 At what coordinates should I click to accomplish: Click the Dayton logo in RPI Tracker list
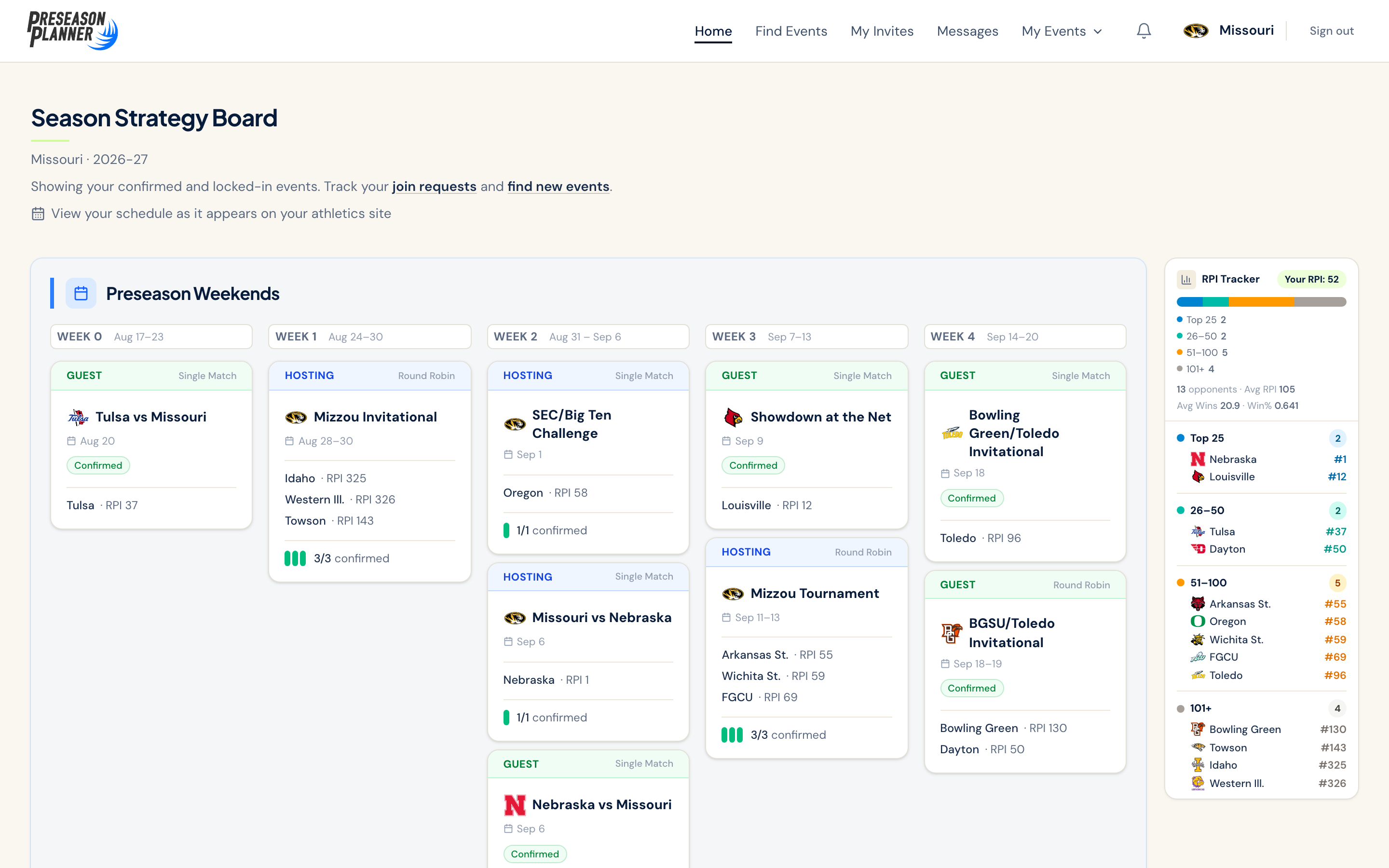pyautogui.click(x=1198, y=549)
